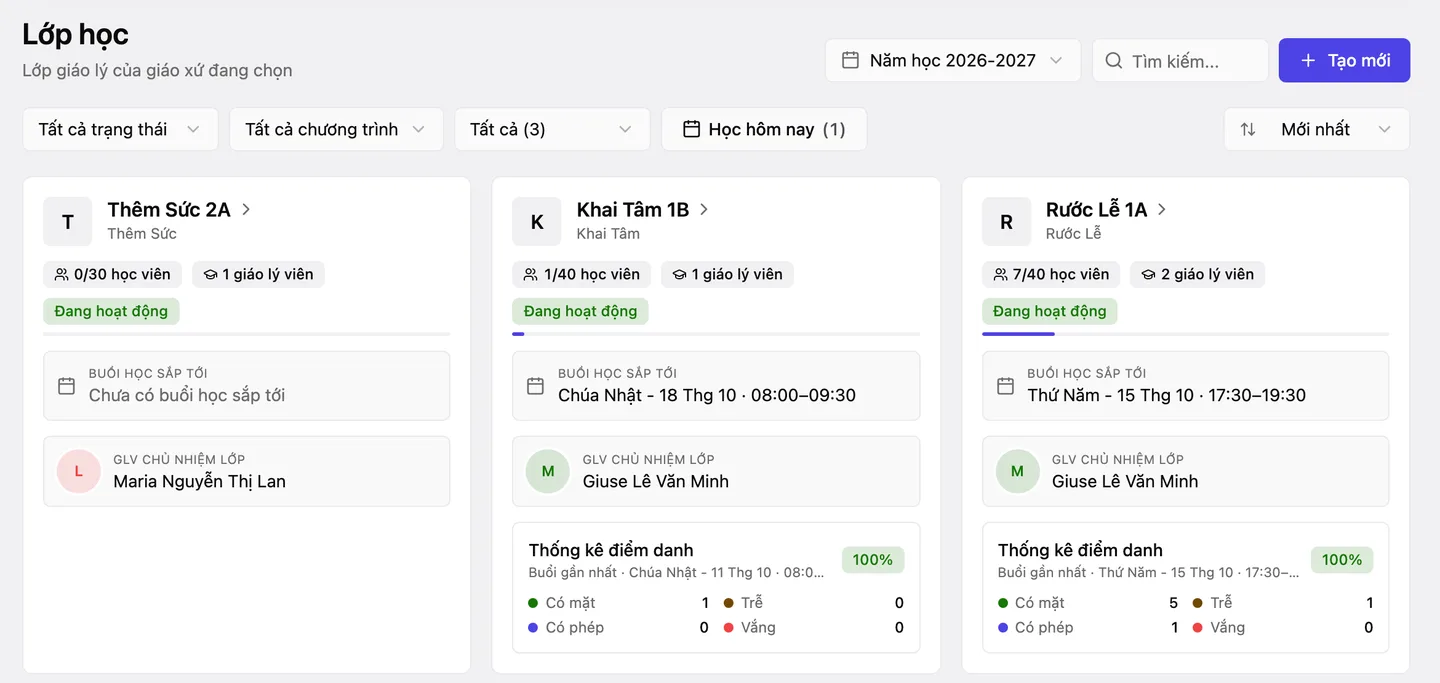
Task: Click calendar icon beside Chúa Nhật - 18 Thg 10
Action: [536, 385]
